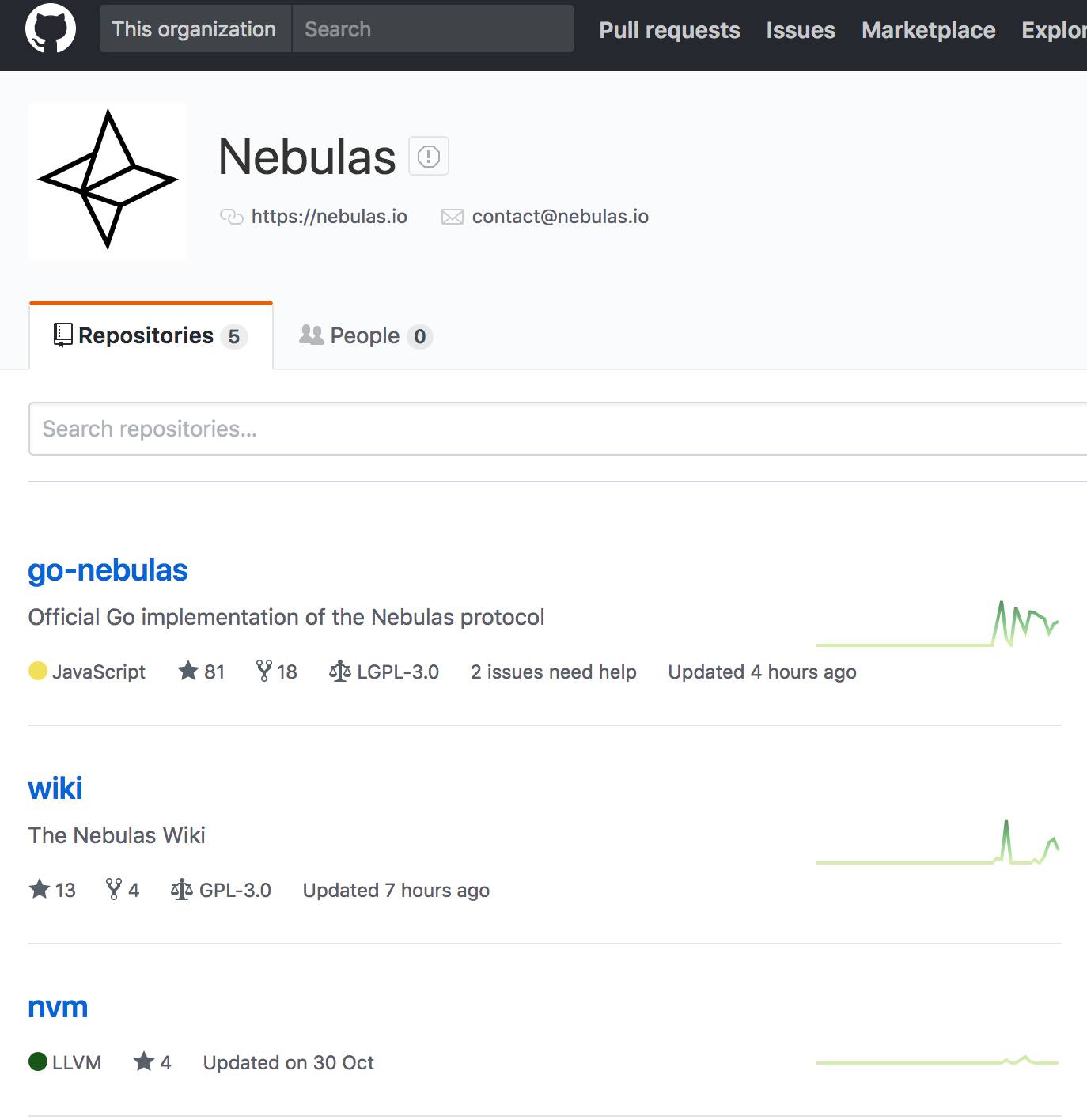Click the Repositories count badge 5

234,337
